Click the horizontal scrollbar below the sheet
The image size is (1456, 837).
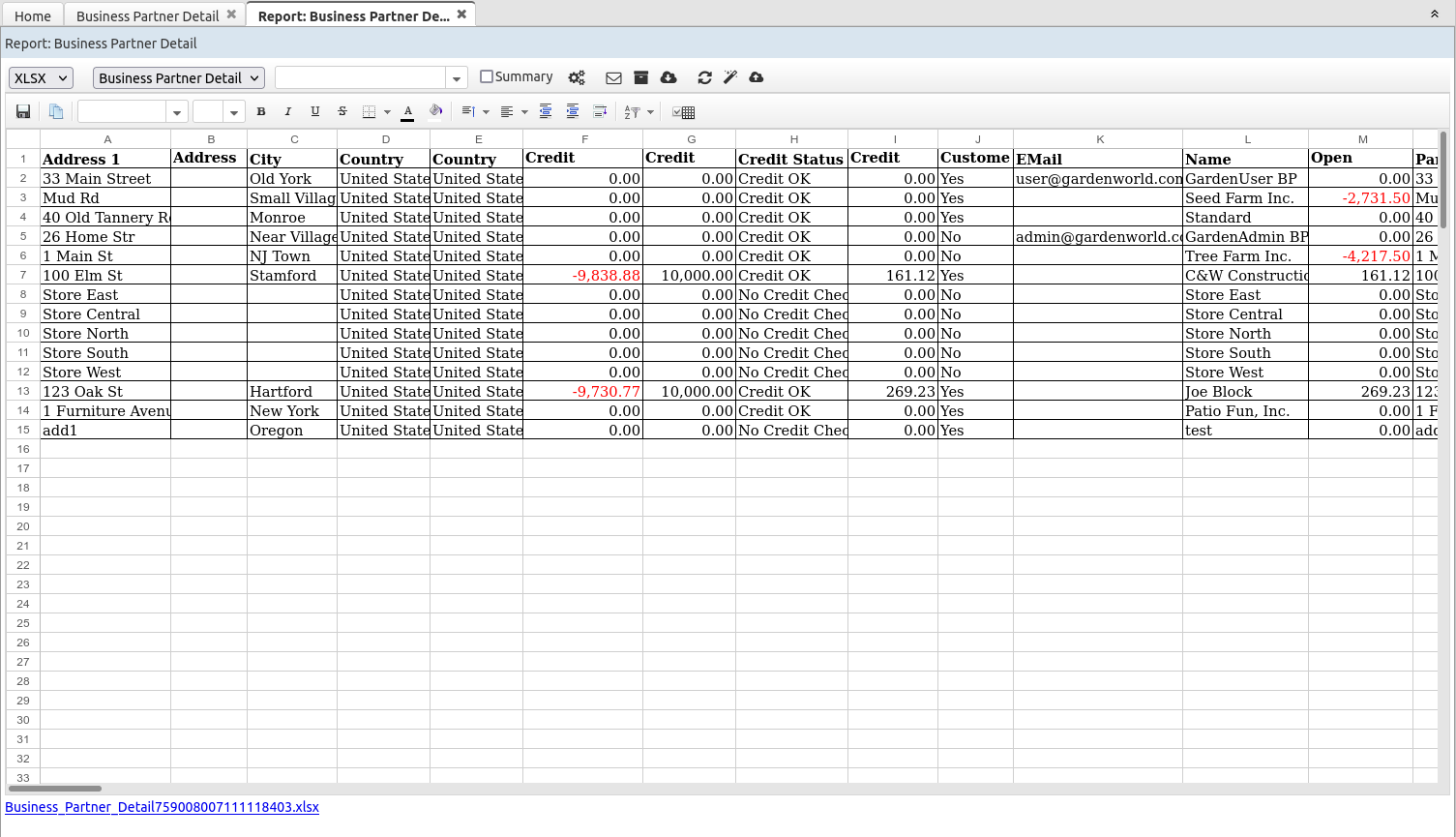tap(55, 789)
